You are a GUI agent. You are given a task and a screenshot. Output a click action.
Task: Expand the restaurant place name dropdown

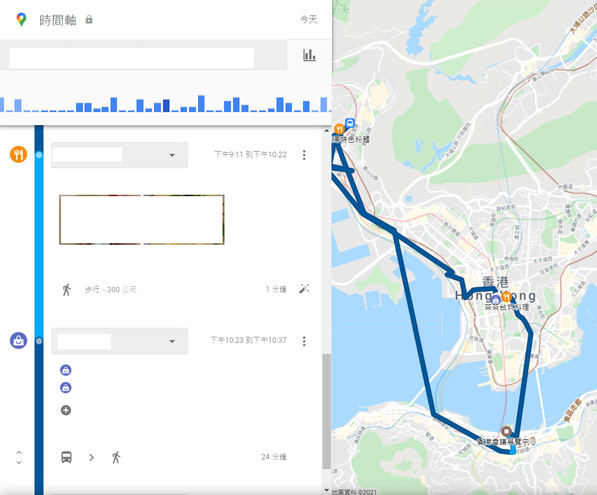pyautogui.click(x=172, y=155)
